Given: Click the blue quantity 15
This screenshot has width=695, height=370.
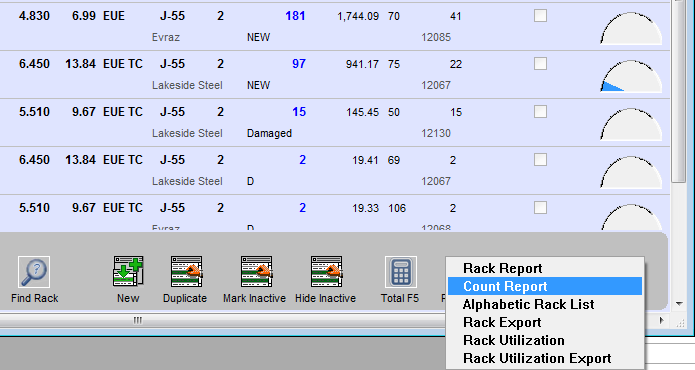Looking at the screenshot, I should [299, 112].
